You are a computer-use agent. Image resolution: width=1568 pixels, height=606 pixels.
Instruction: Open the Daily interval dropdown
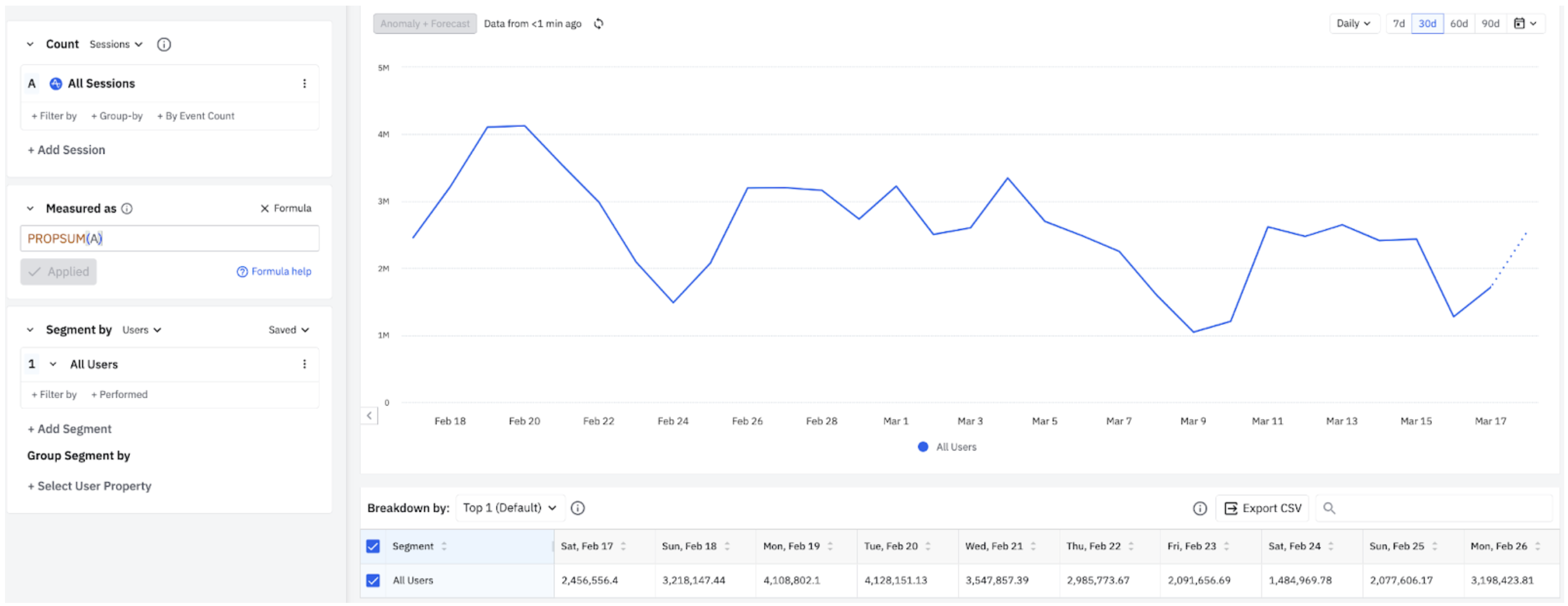[x=1353, y=24]
